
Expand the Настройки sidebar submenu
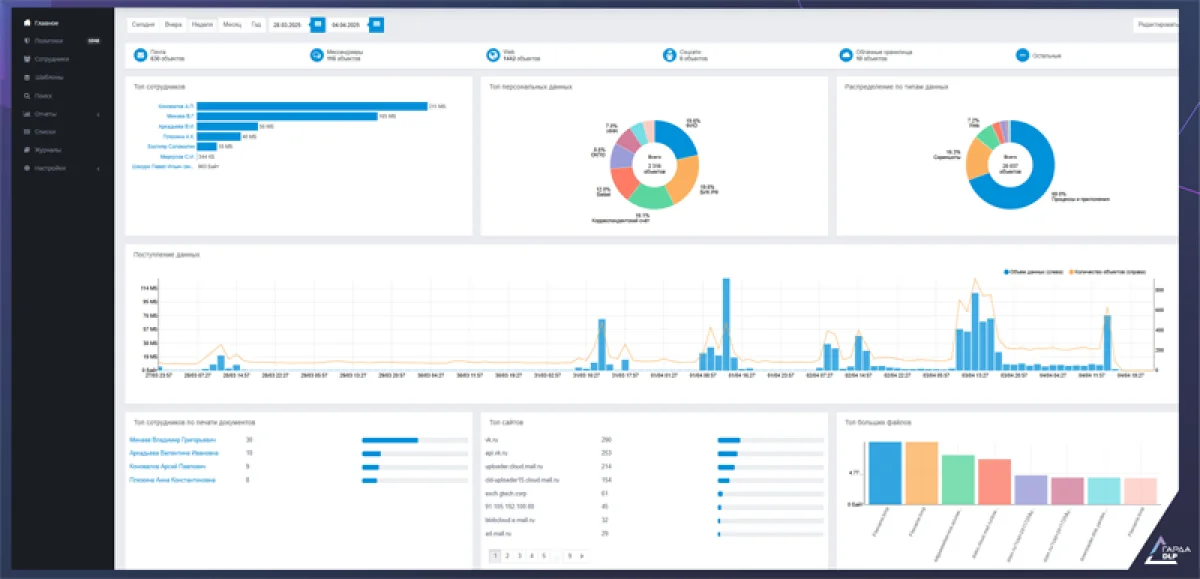(x=97, y=168)
